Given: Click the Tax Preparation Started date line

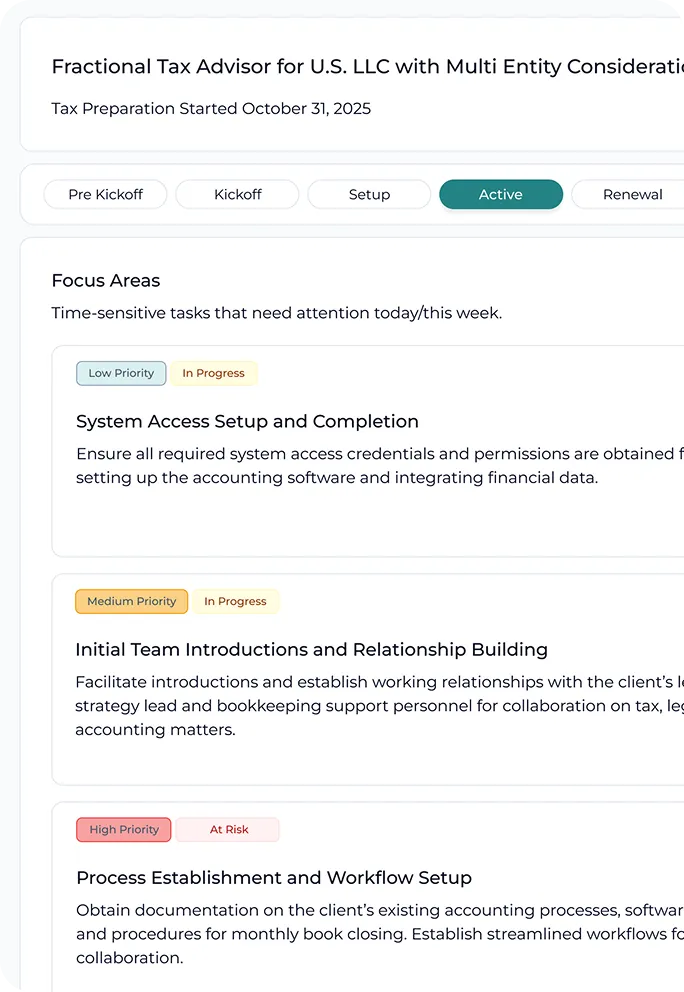Looking at the screenshot, I should pyautogui.click(x=211, y=108).
